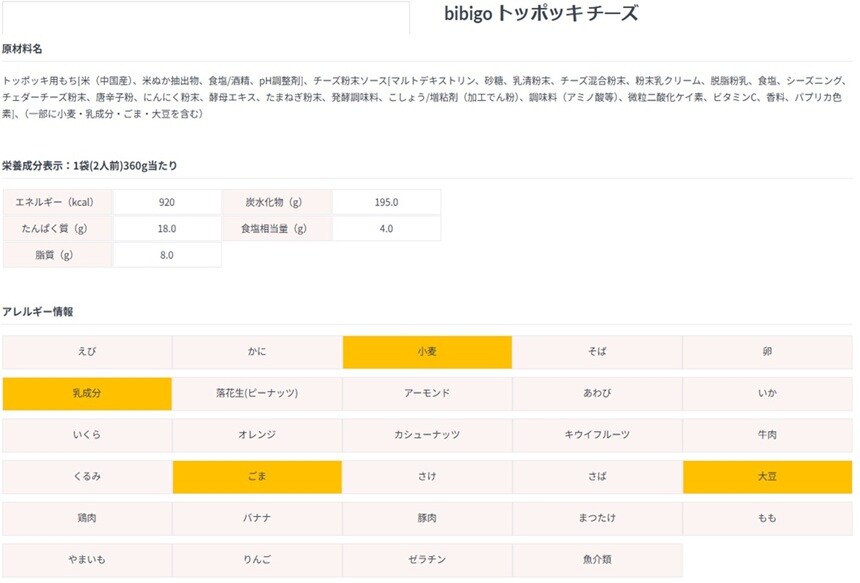Click the 原材料名 section heading
860x583 pixels.
click(x=22, y=49)
